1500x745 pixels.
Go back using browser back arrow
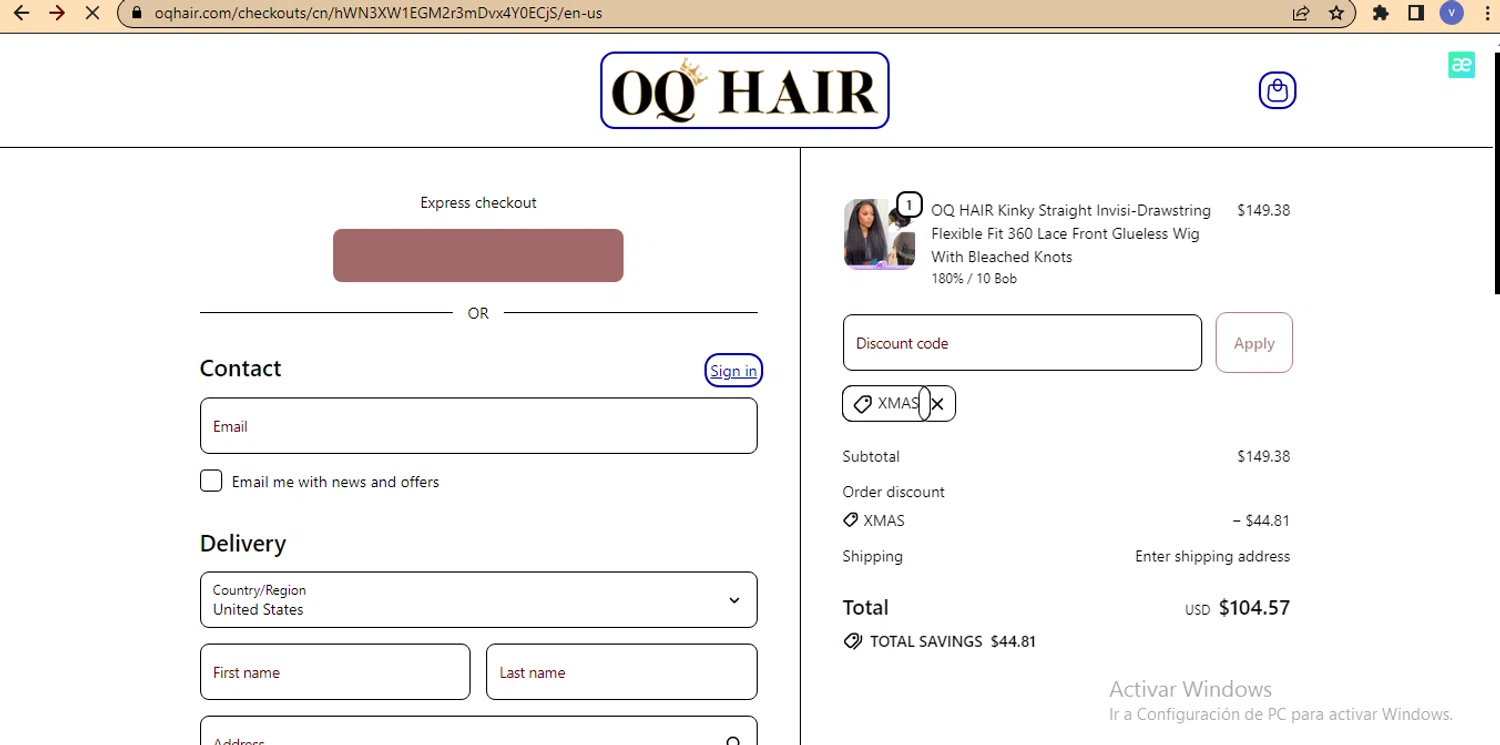(21, 14)
